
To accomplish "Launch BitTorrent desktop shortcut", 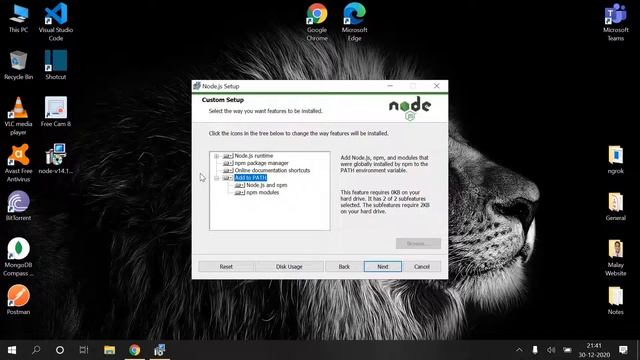I will click(x=18, y=206).
